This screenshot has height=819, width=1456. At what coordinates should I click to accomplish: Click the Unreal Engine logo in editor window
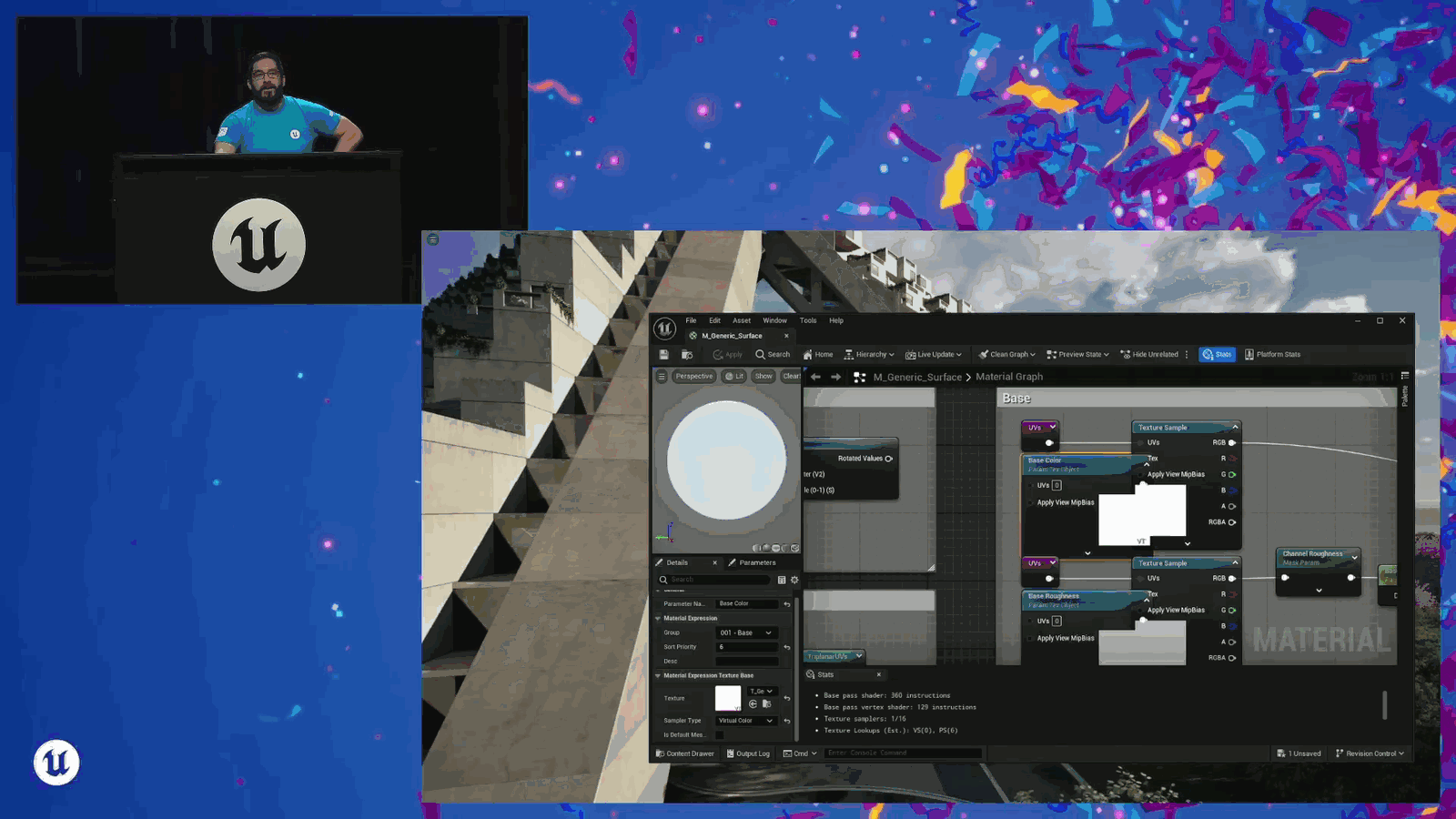[x=665, y=329]
